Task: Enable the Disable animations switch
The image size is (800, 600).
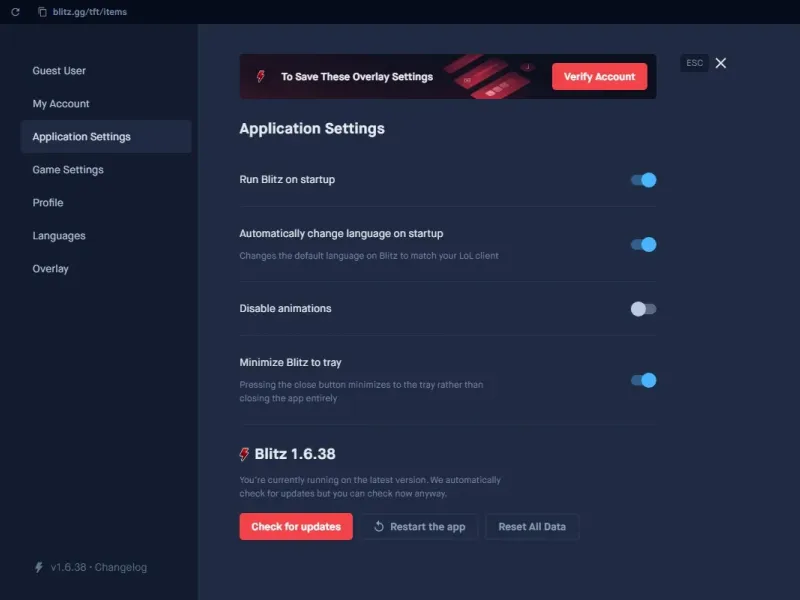Action: (643, 309)
